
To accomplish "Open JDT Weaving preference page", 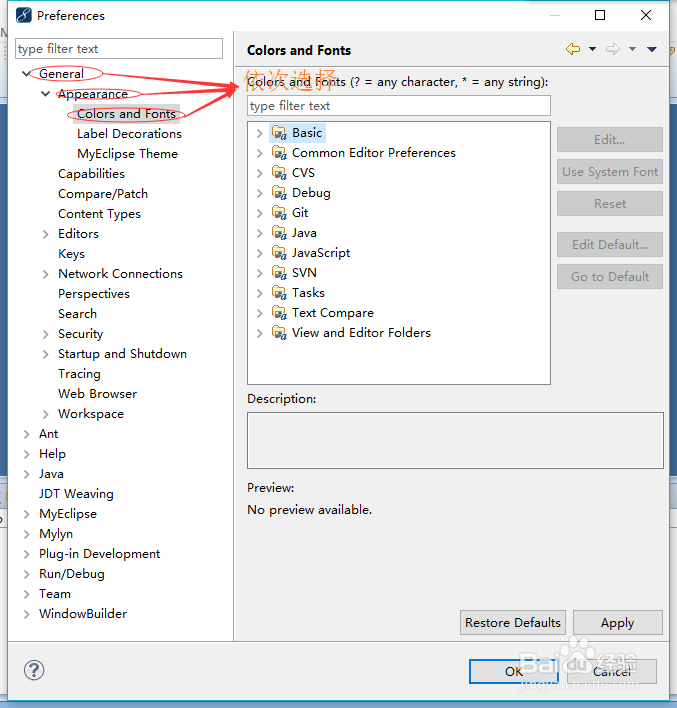I will [x=76, y=494].
